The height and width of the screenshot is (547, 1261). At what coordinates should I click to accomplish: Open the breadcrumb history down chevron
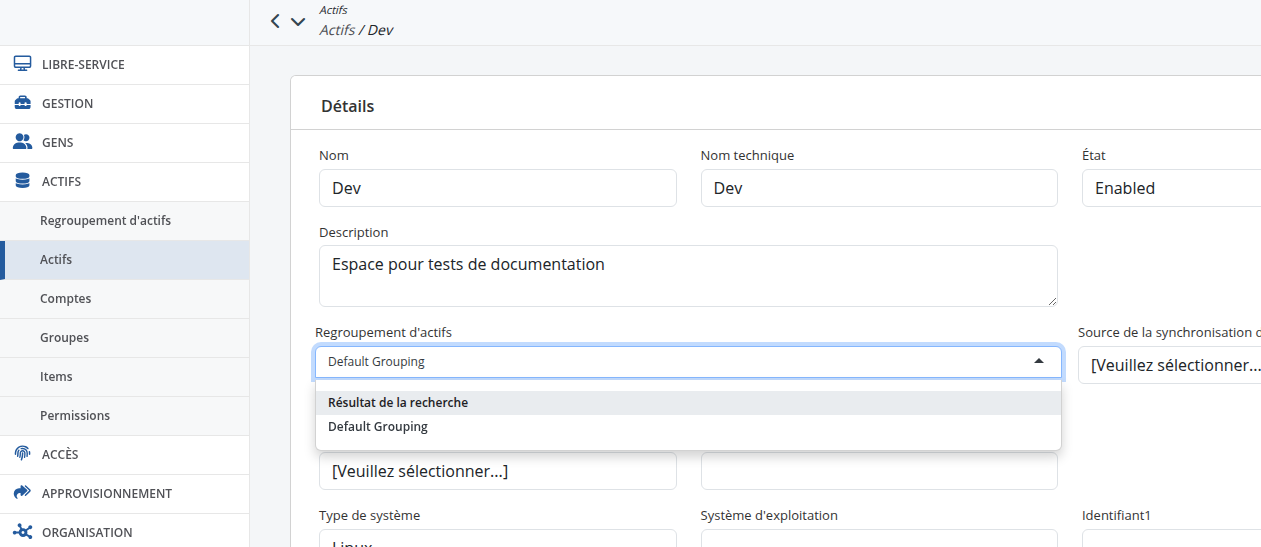coord(298,21)
